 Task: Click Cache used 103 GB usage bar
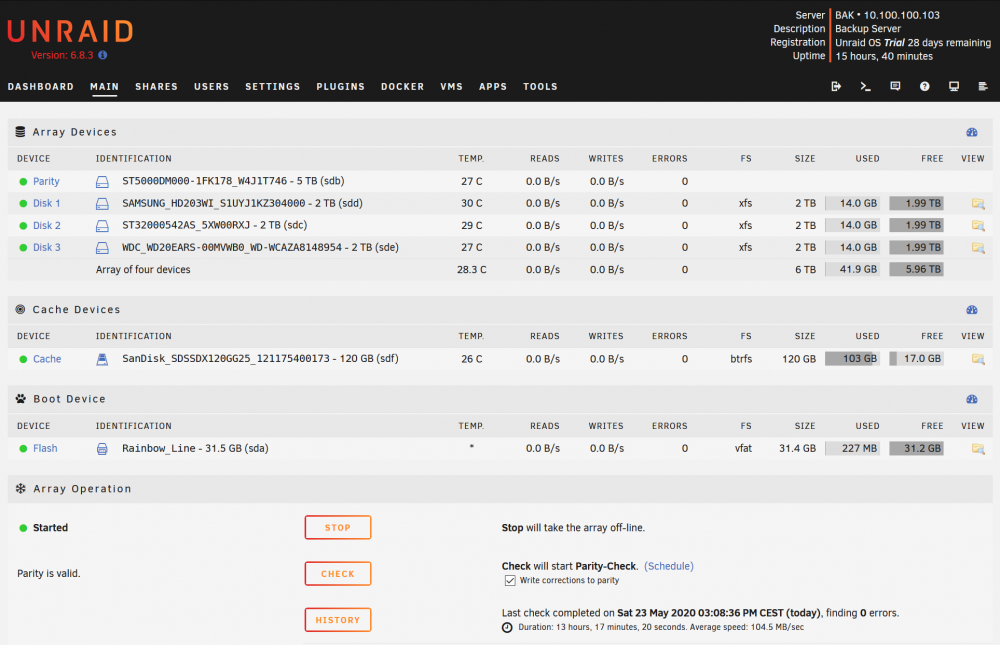point(852,359)
